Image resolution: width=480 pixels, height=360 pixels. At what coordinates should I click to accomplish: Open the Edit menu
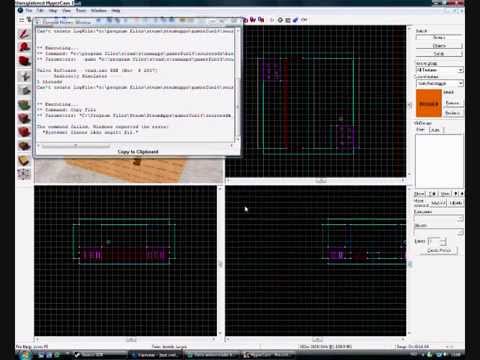coord(40,11)
